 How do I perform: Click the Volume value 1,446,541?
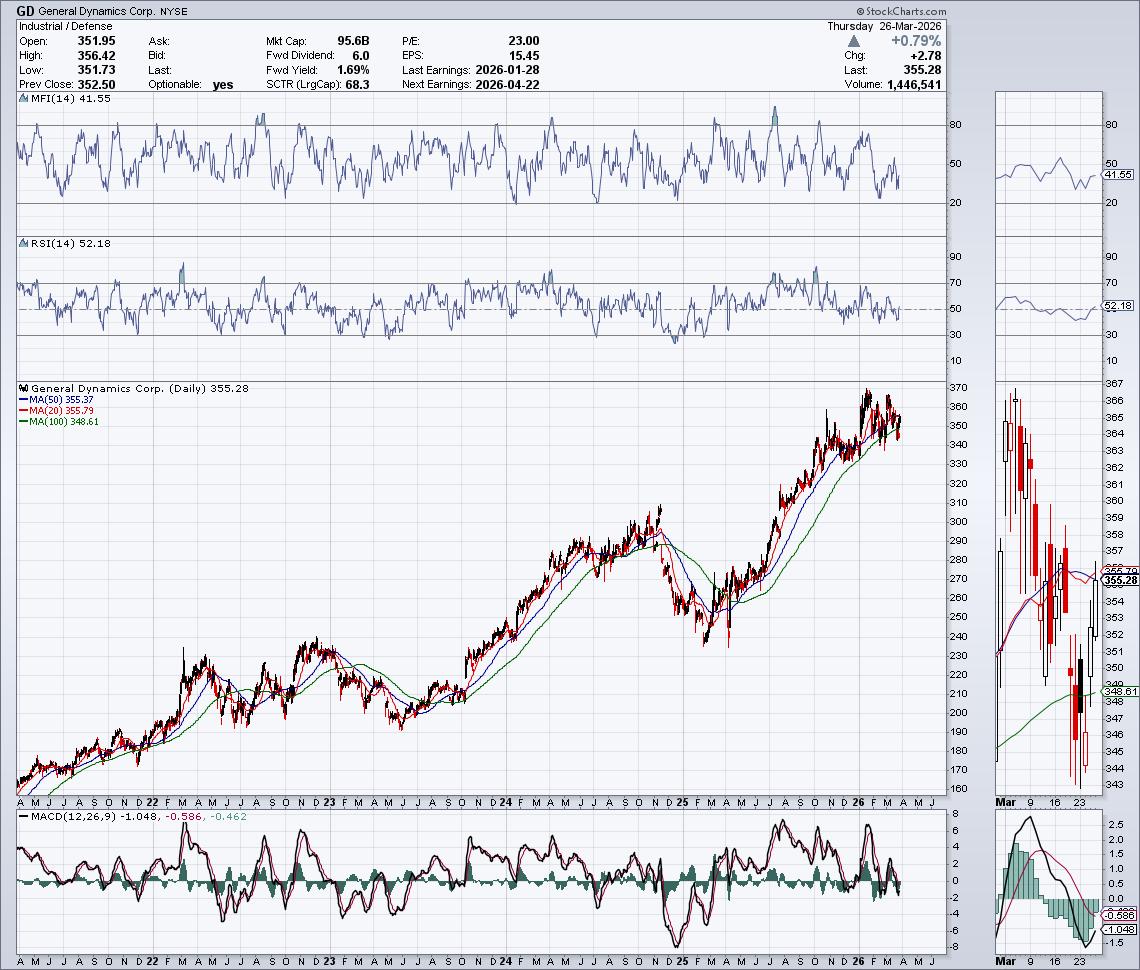[x=914, y=84]
